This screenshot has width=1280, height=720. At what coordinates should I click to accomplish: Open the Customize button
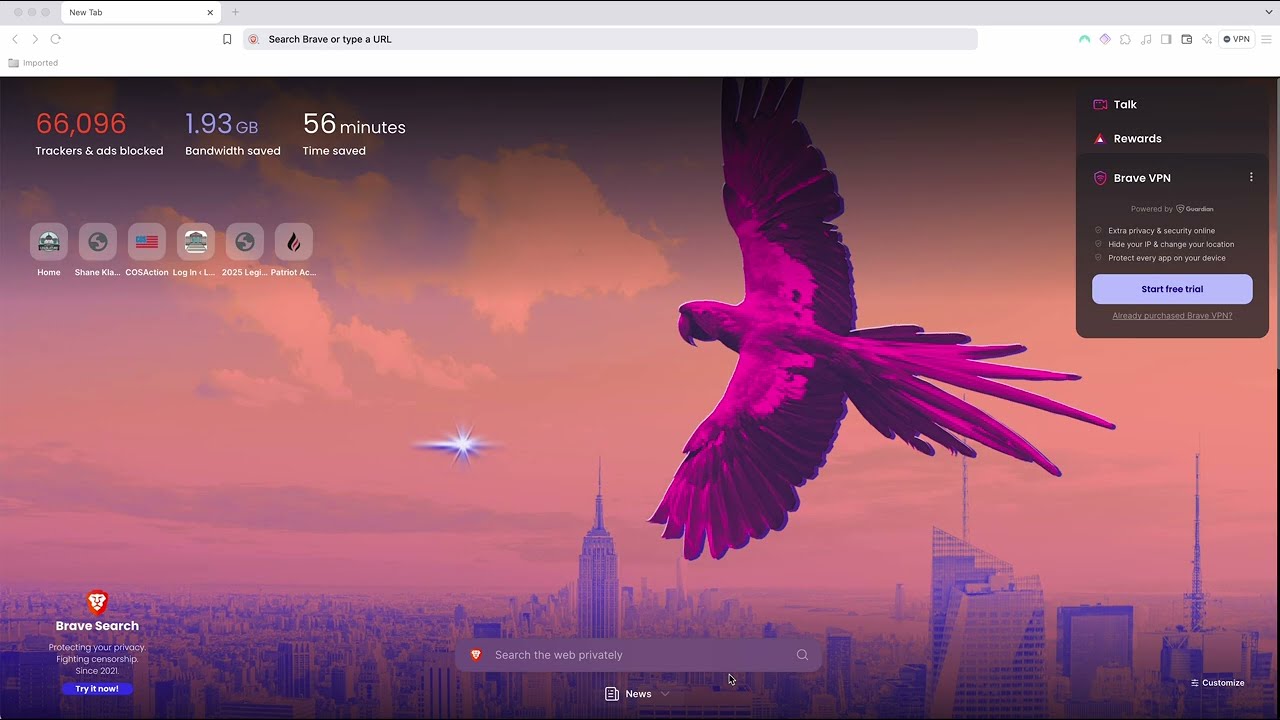pos(1217,683)
